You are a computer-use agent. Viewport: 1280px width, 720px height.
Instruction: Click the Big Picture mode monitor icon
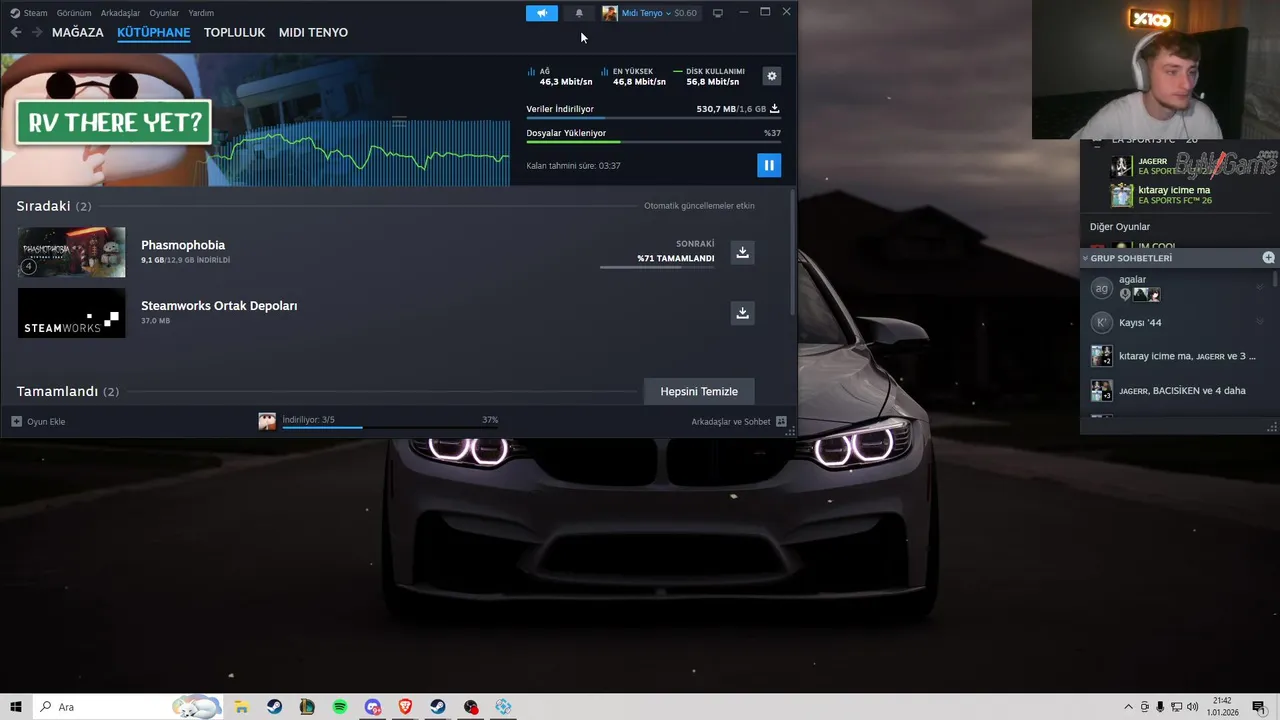click(717, 13)
